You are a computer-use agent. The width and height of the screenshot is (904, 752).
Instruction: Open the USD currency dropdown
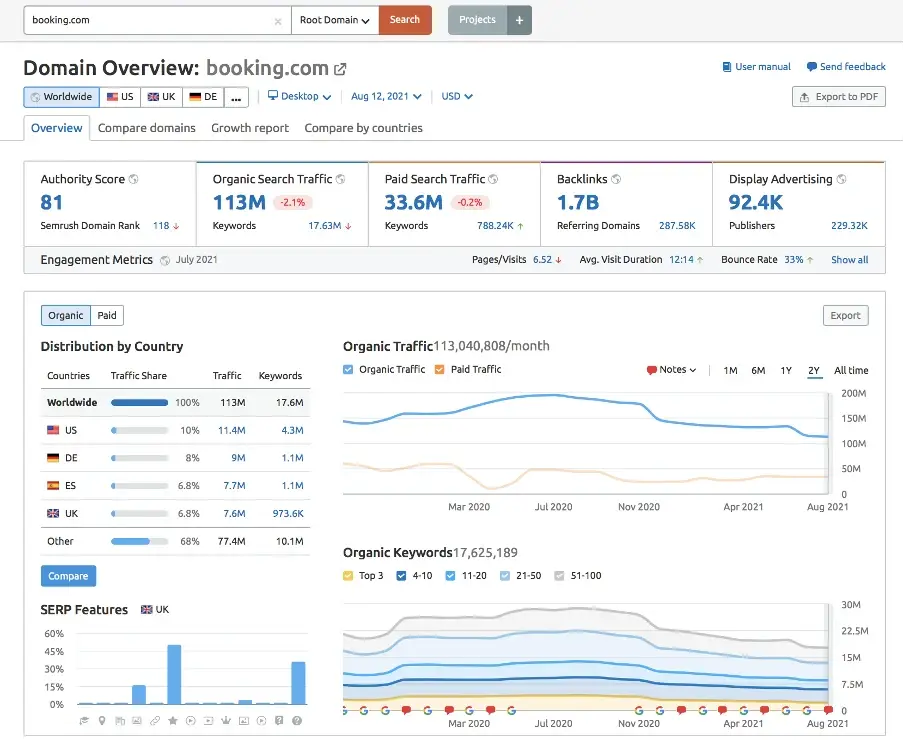(456, 96)
